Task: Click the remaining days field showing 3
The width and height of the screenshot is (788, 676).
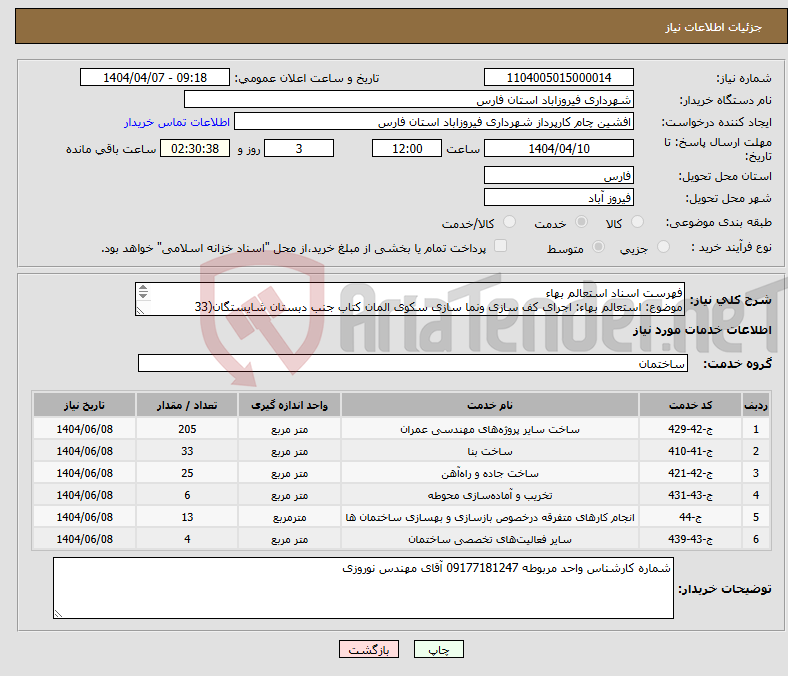Action: tap(299, 148)
